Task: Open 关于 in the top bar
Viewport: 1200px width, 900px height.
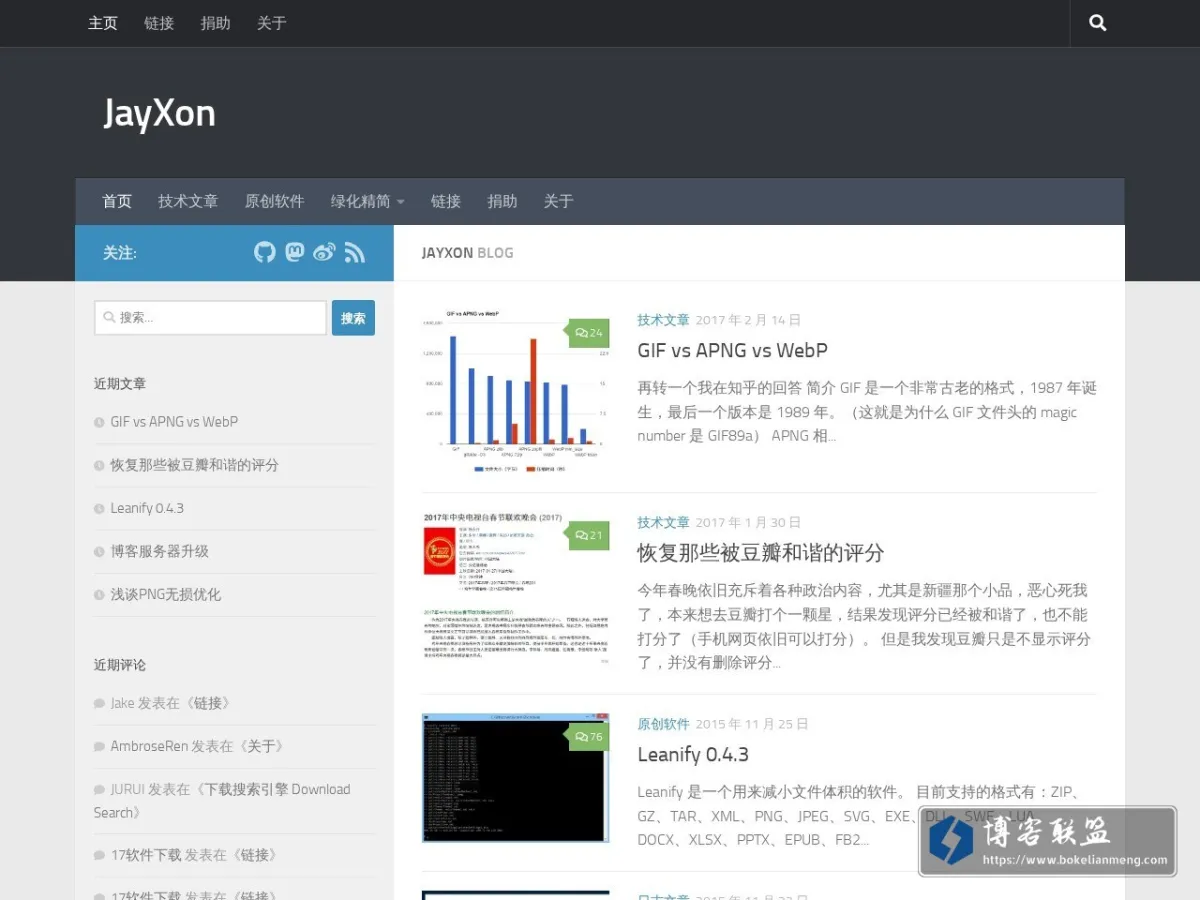Action: coord(271,23)
